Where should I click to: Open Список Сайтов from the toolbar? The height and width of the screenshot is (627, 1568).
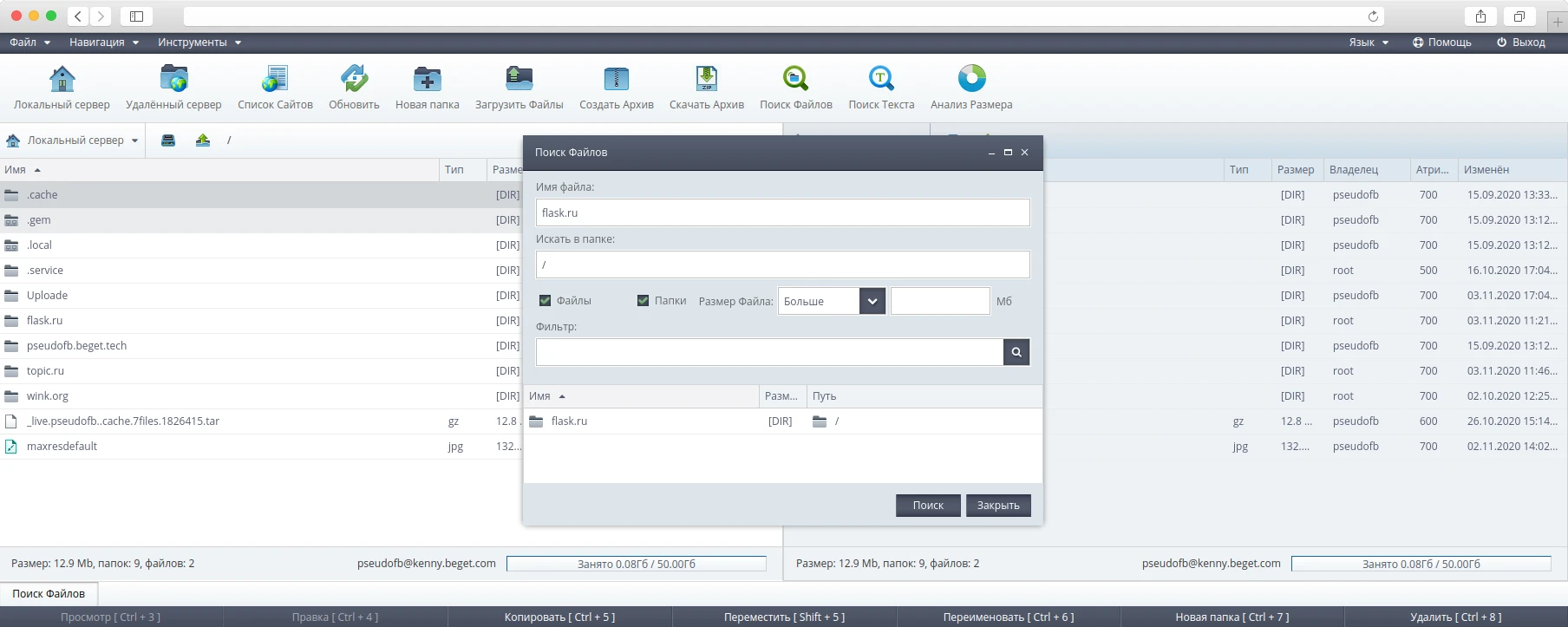(275, 80)
